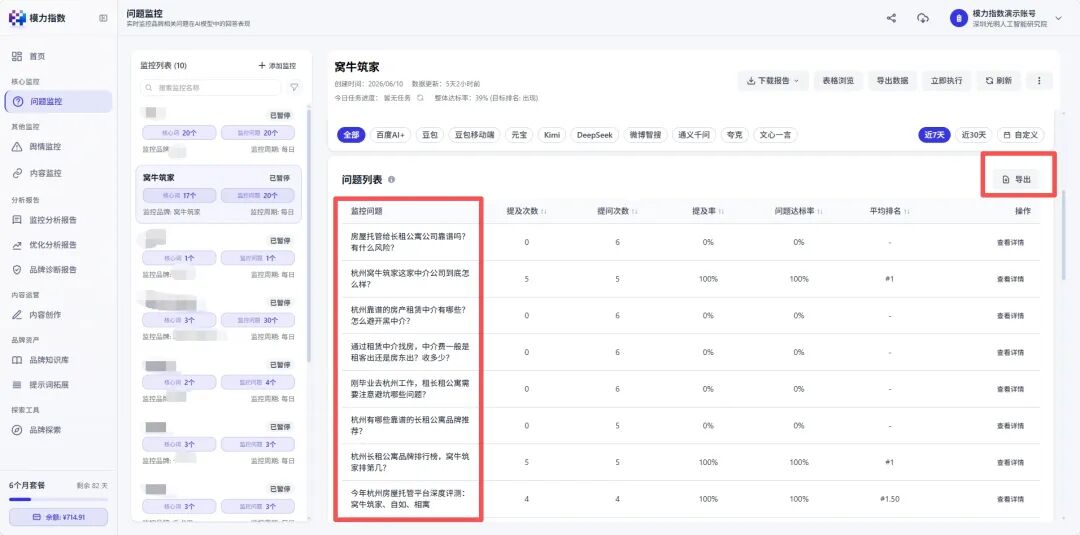The width and height of the screenshot is (1080, 535).
Task: Sort by 提问次数 column arrows
Action: 634,211
